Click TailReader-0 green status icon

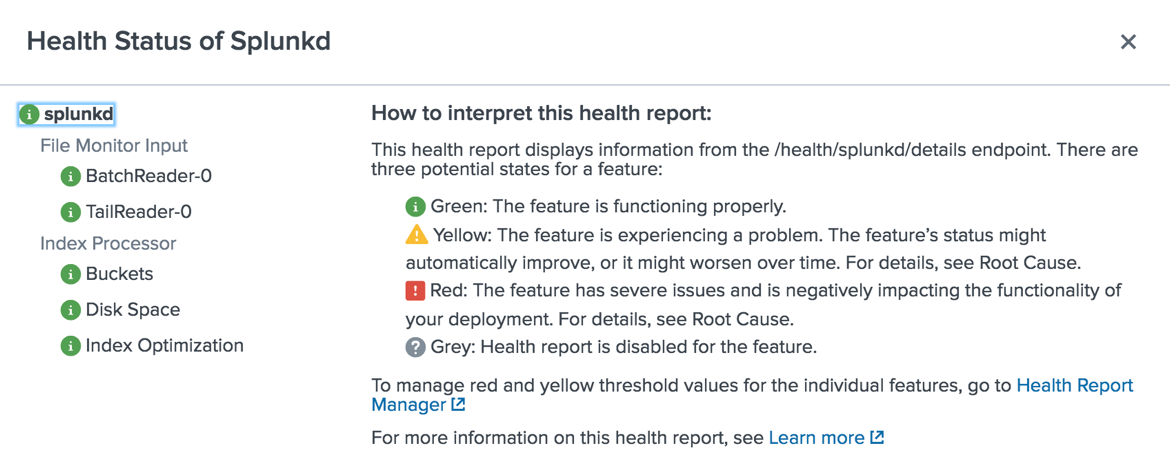70,213
